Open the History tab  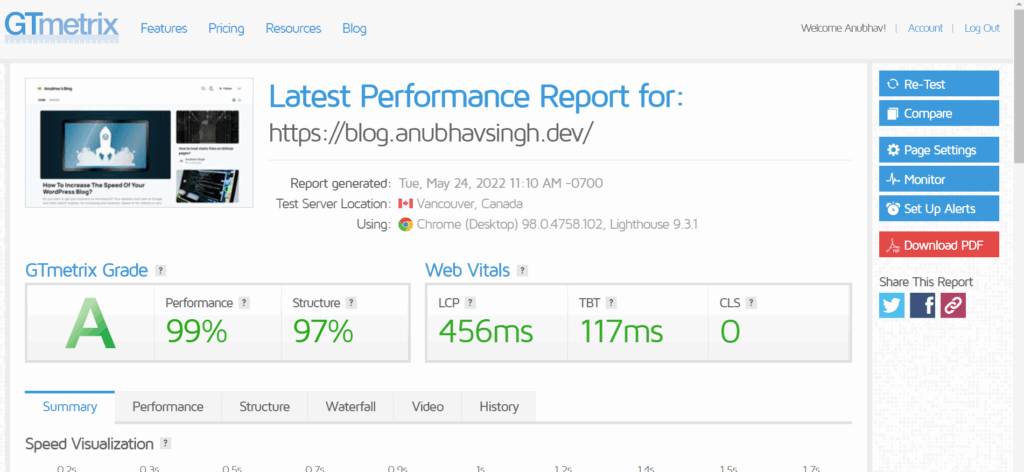(499, 407)
